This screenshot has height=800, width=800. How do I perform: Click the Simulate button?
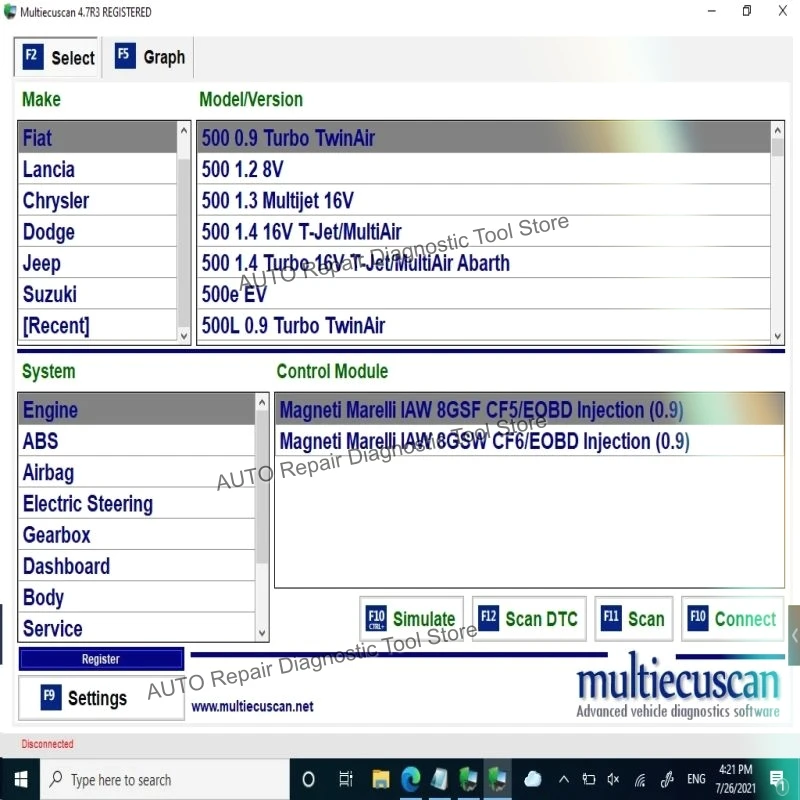tap(411, 618)
